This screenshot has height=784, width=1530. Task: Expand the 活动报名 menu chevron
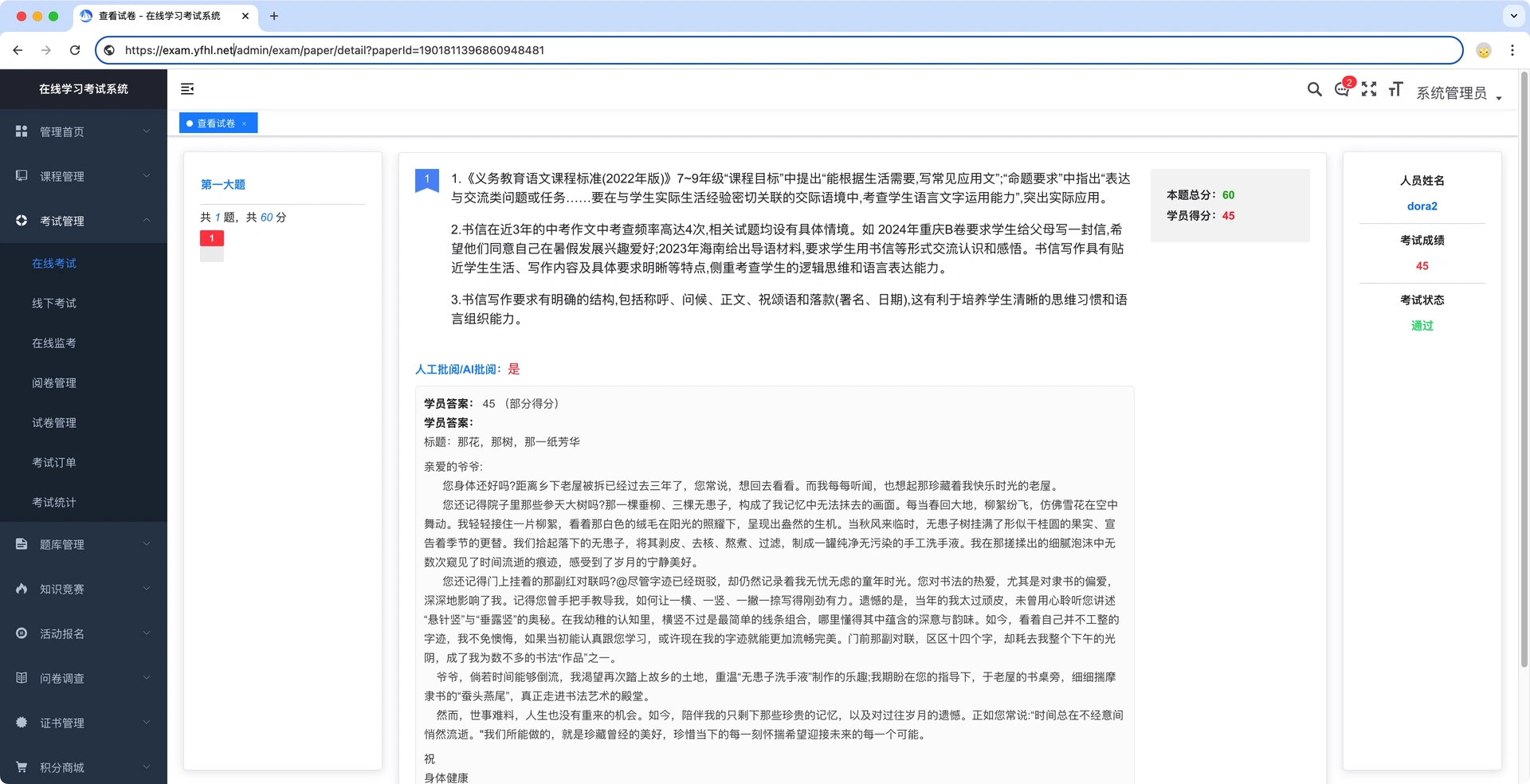coord(147,633)
